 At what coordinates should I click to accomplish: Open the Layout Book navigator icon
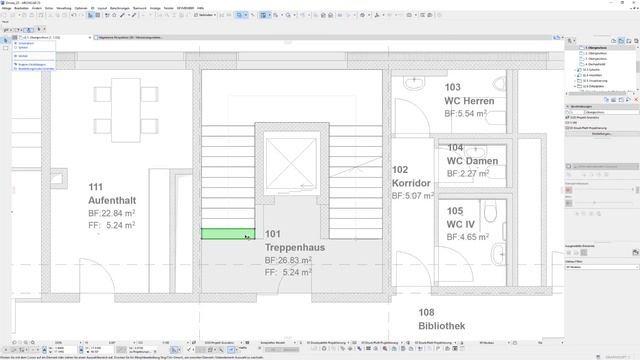tap(629, 41)
